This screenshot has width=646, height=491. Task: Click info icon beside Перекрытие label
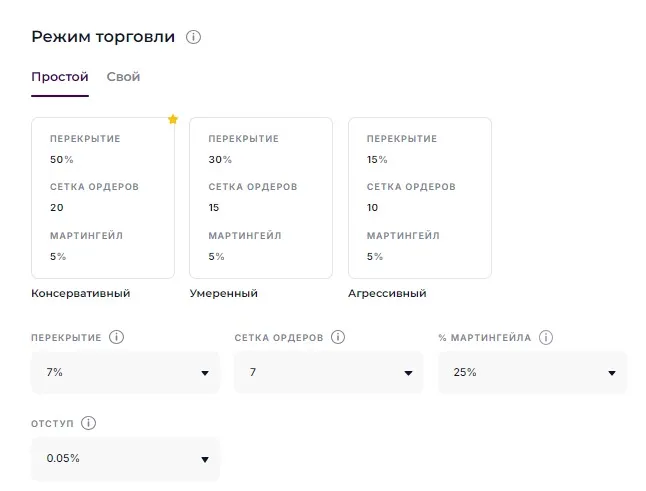point(117,337)
